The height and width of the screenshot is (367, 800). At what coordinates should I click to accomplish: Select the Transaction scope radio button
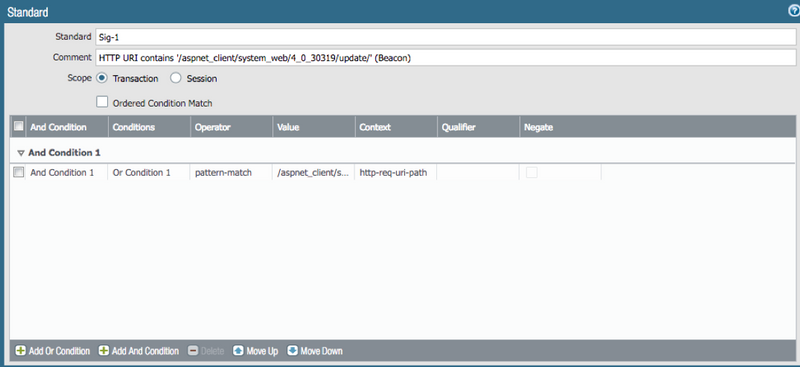[102, 78]
